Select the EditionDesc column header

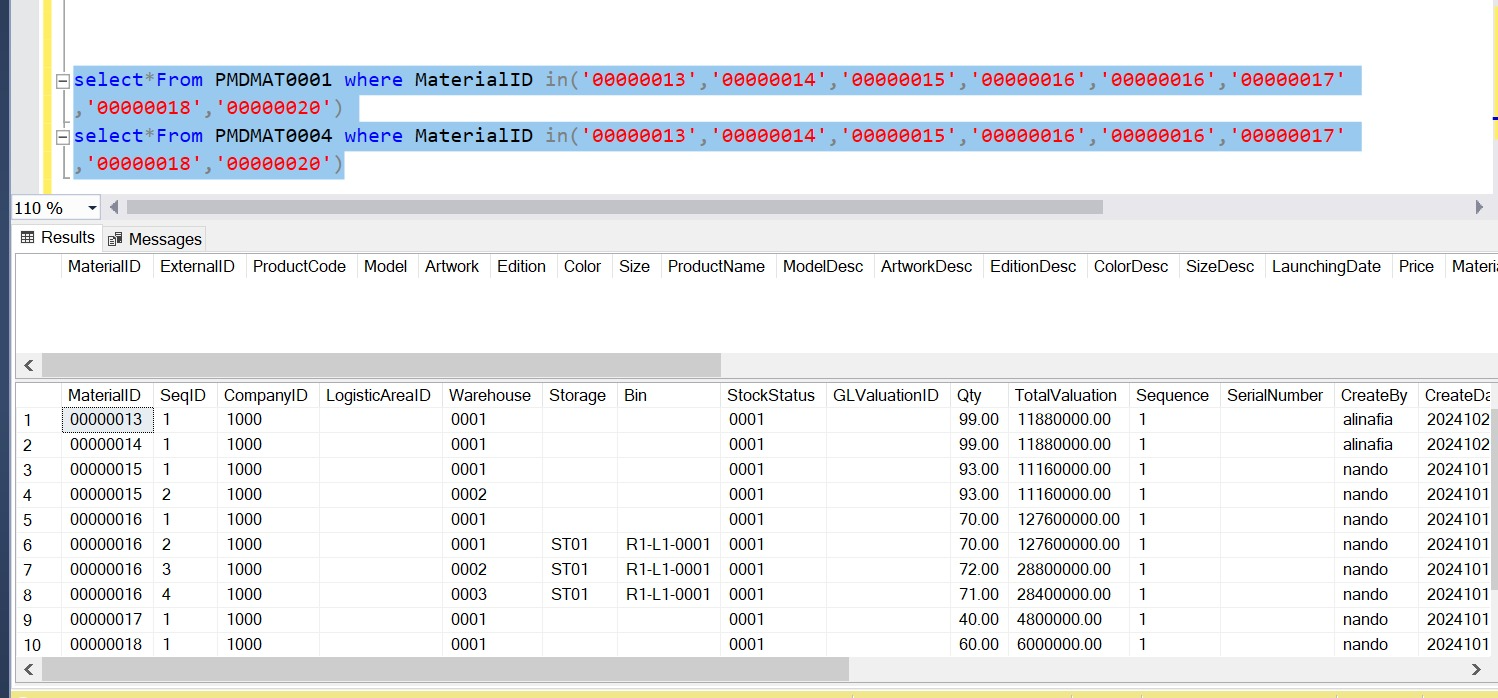click(1033, 267)
